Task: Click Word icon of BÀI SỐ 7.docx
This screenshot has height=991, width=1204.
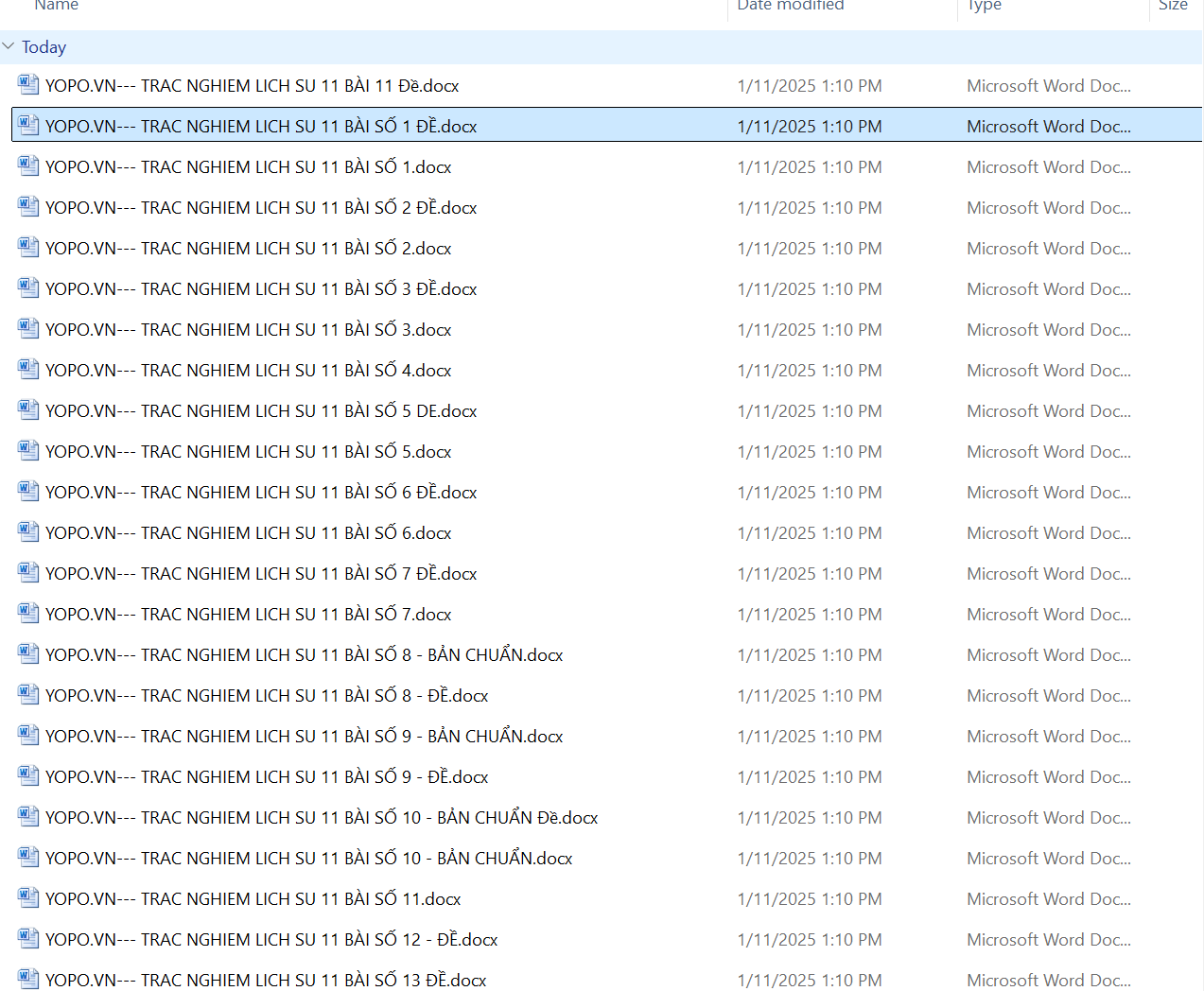Action: click(28, 614)
